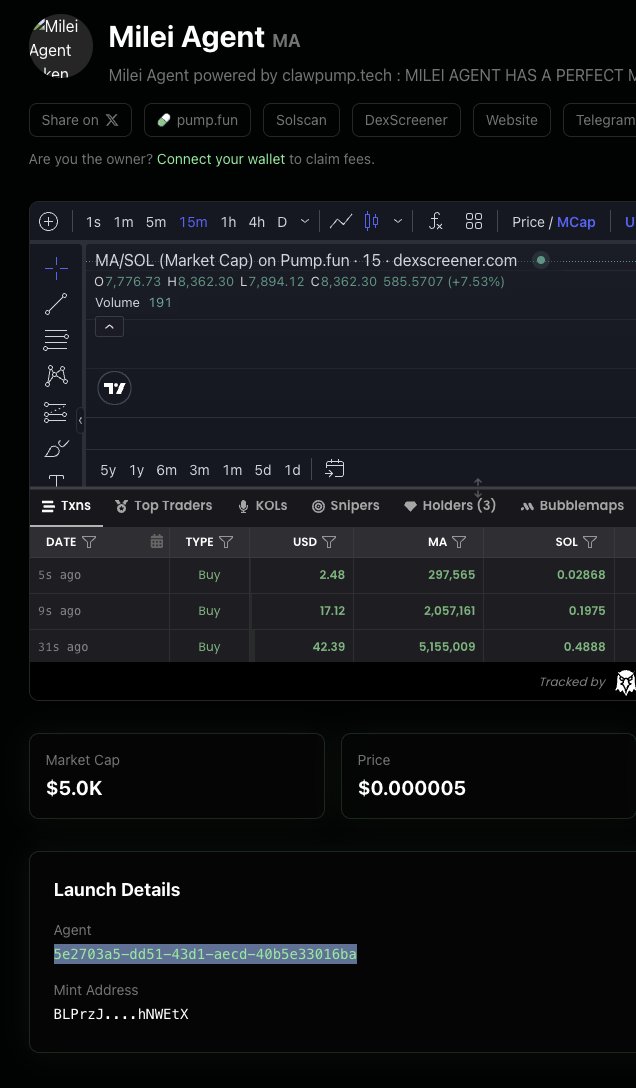This screenshot has width=636, height=1088.
Task: Filter the DATE column
Action: [89, 542]
